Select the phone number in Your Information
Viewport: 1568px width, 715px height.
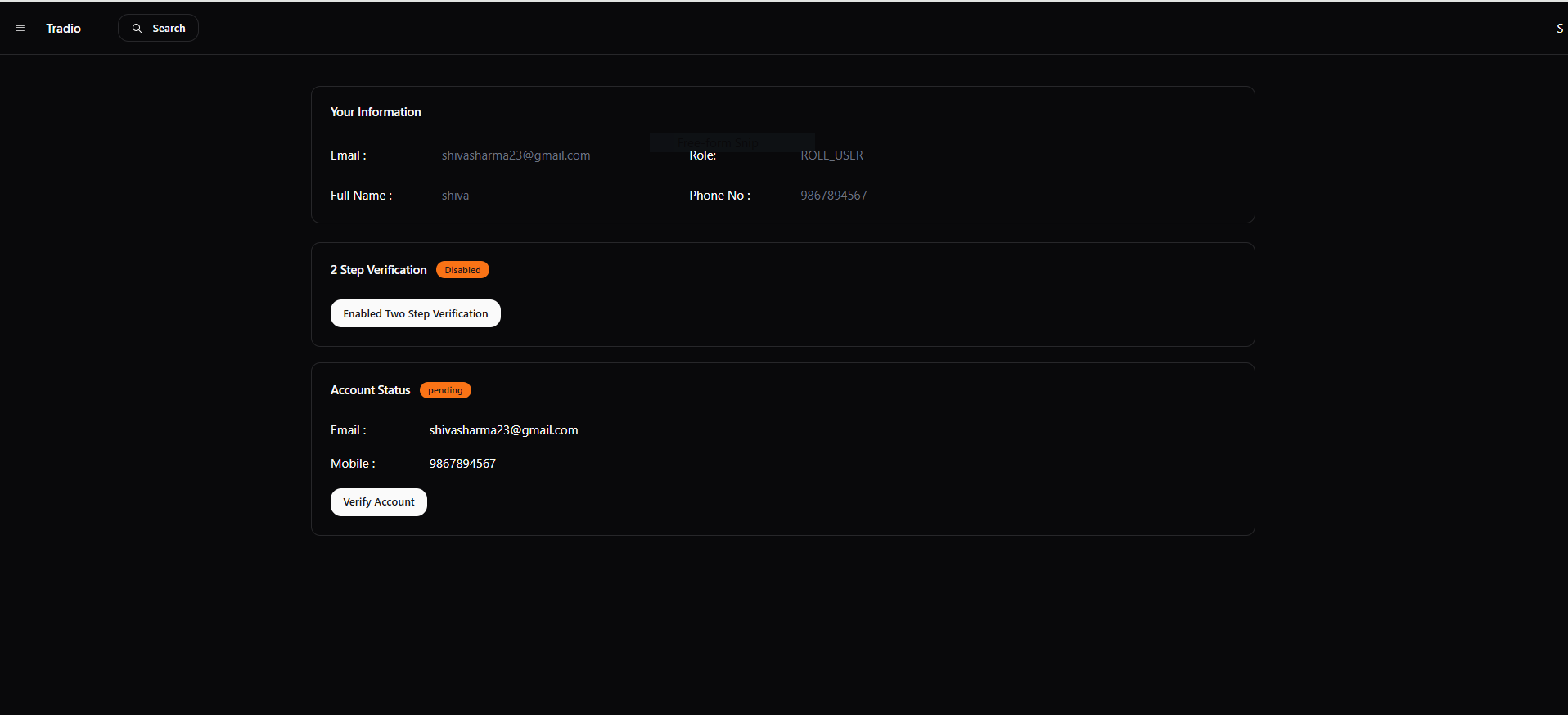pyautogui.click(x=833, y=196)
